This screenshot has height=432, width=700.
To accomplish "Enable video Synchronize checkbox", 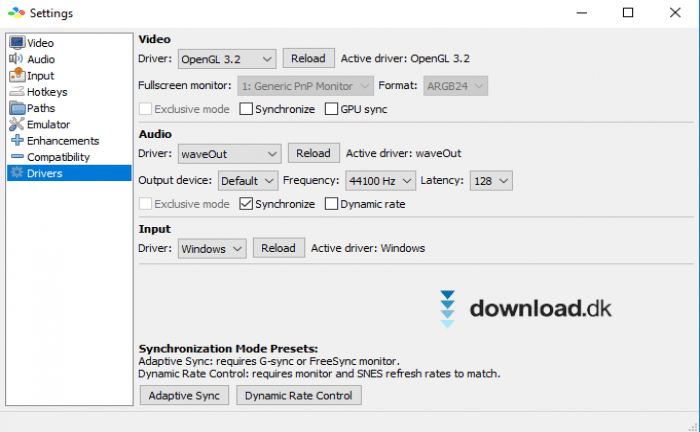I will point(246,109).
